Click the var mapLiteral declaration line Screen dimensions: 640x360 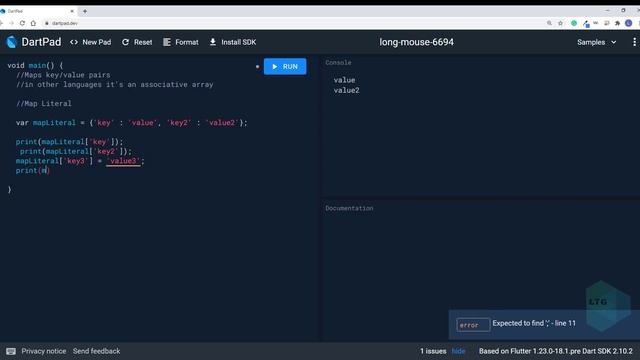pos(131,123)
